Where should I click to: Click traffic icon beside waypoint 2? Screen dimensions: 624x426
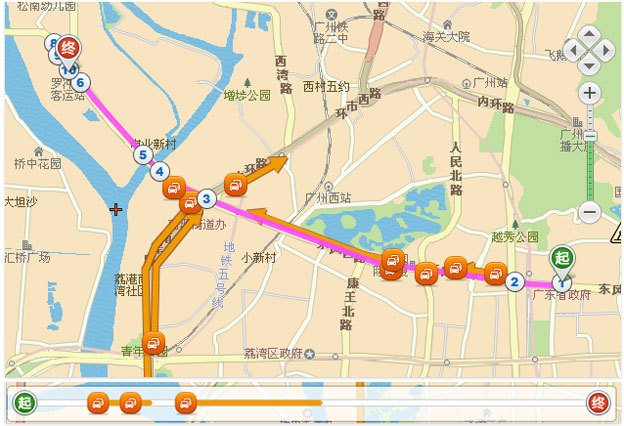tap(495, 274)
